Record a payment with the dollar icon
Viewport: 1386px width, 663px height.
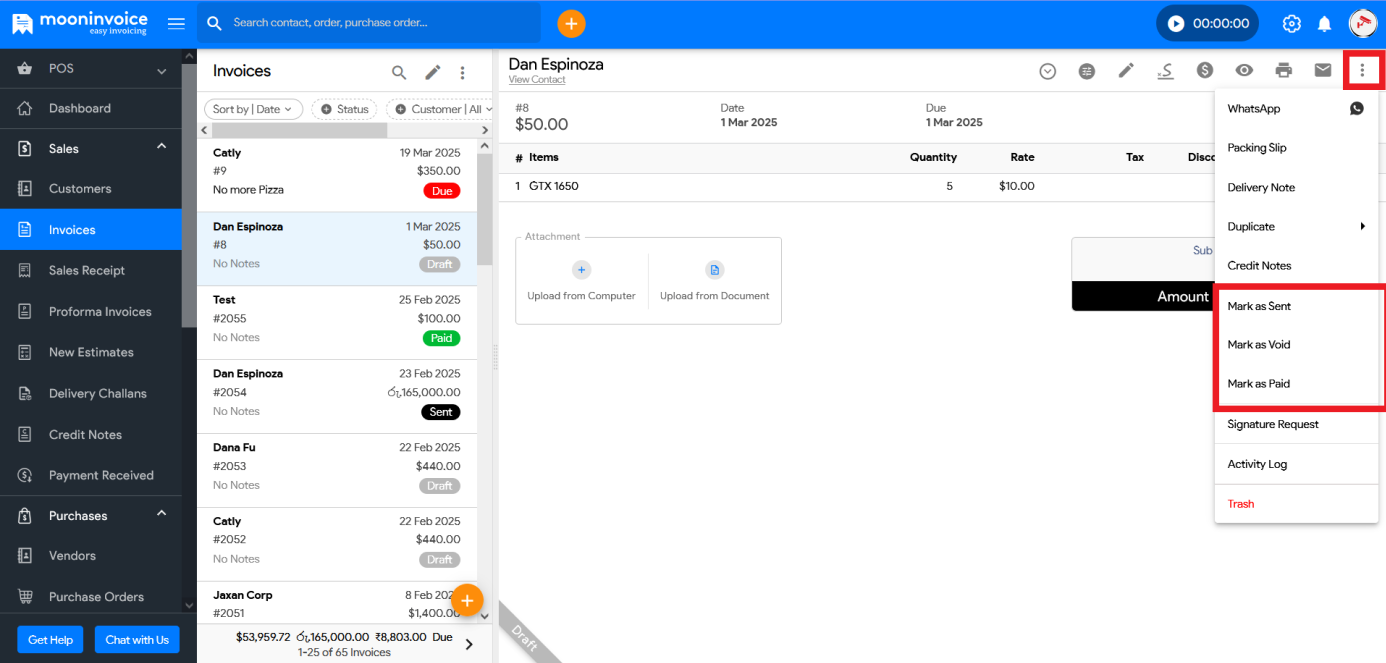tap(1205, 70)
